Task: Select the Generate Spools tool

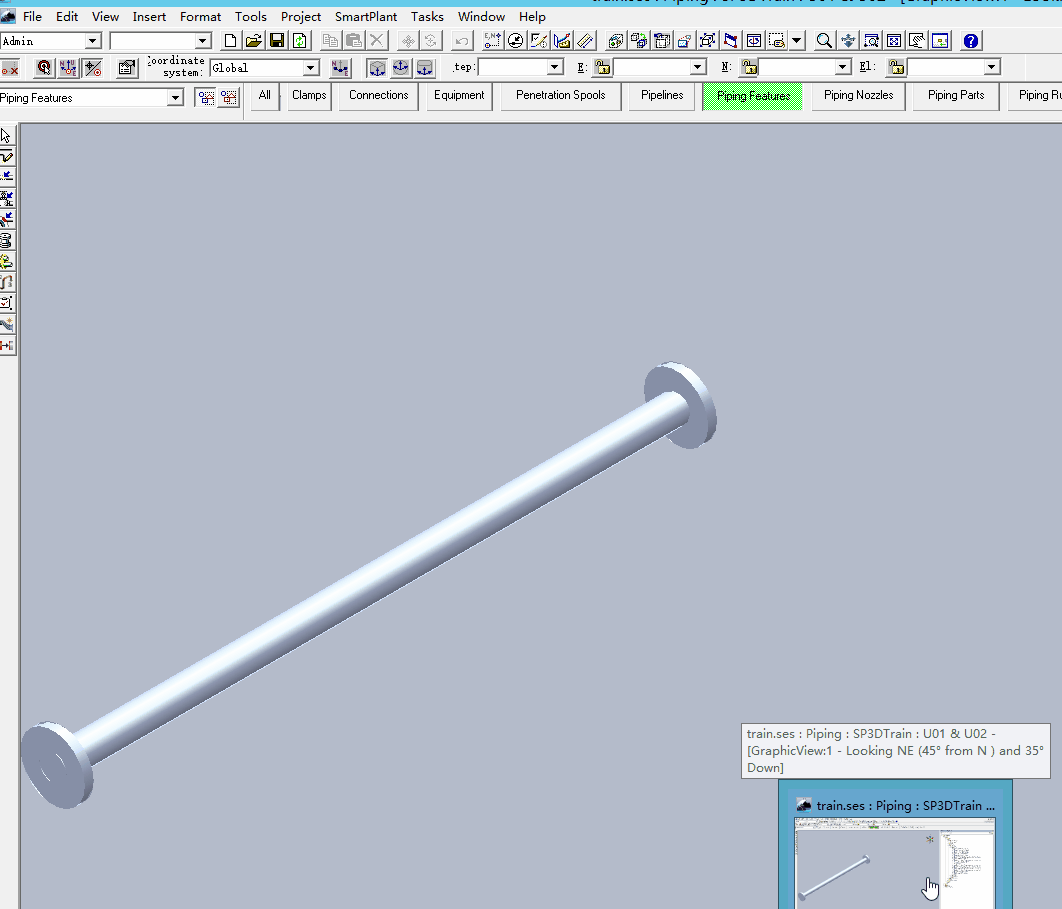Action: tap(7, 240)
